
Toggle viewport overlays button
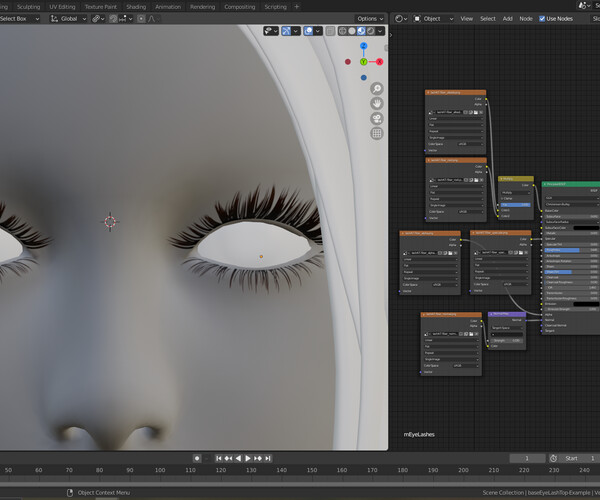[x=308, y=31]
